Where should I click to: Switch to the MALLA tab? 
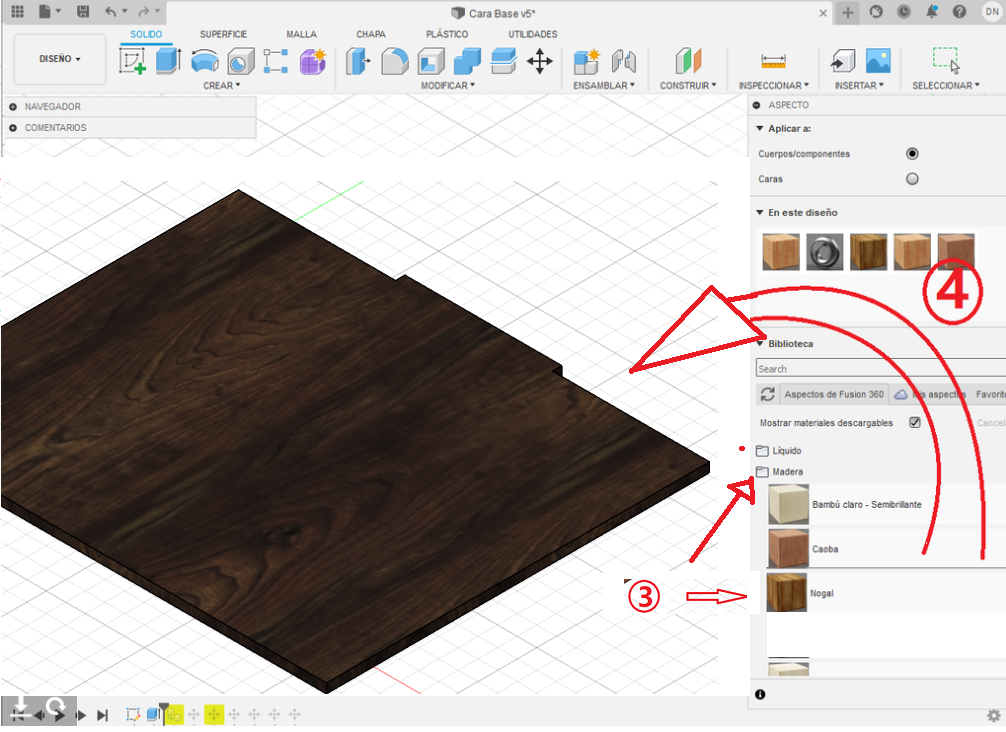pyautogui.click(x=302, y=34)
